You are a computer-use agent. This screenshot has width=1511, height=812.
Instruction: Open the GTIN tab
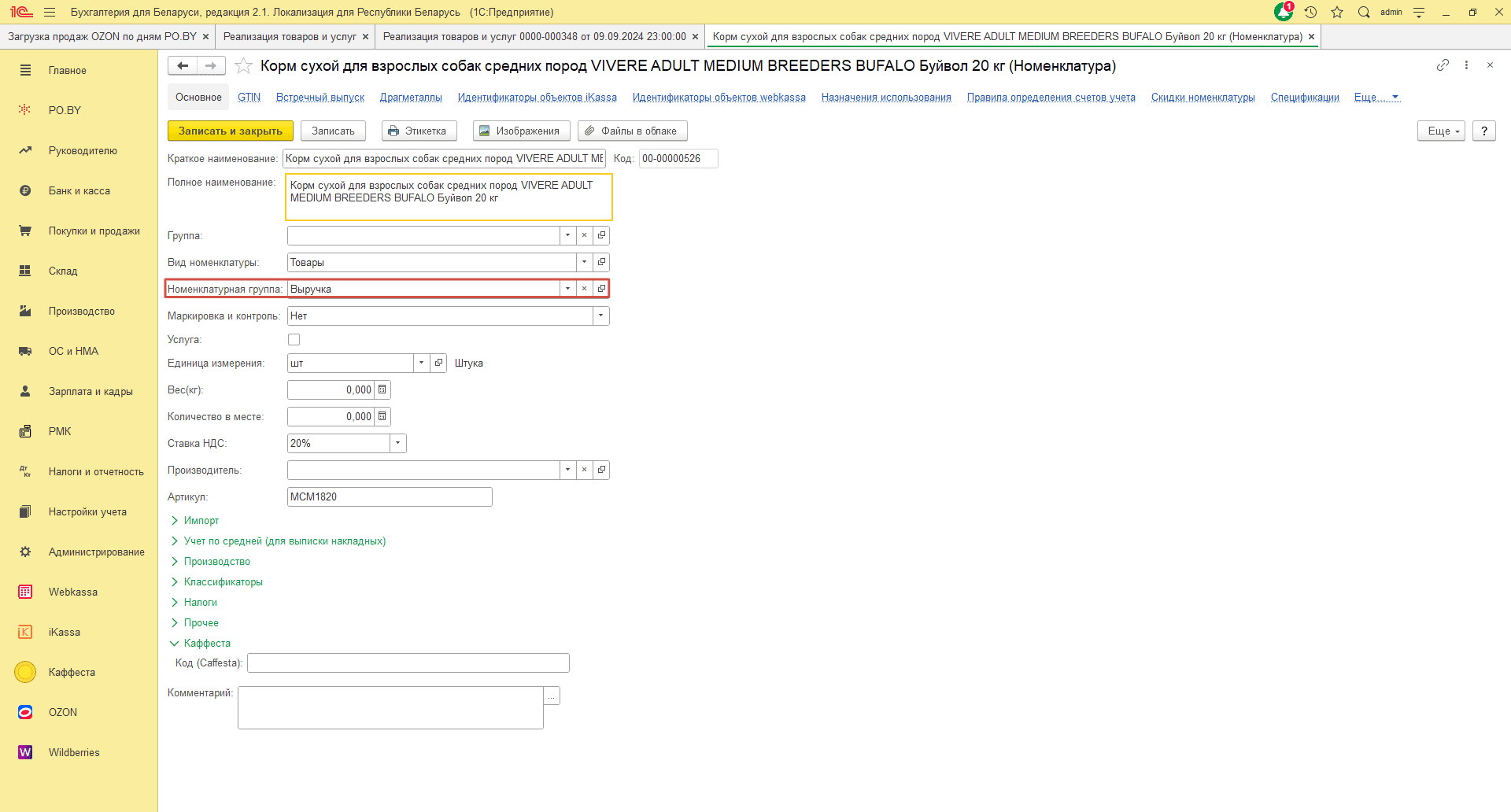coord(249,97)
